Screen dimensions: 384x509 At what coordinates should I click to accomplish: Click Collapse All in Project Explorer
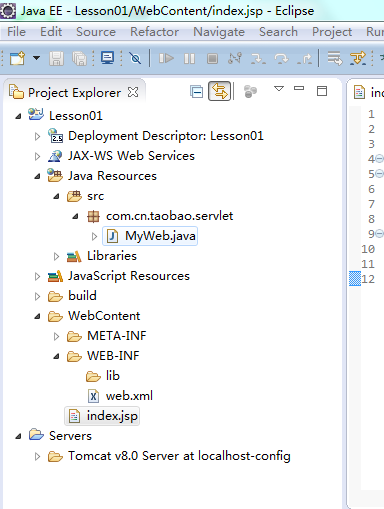pyautogui.click(x=197, y=92)
